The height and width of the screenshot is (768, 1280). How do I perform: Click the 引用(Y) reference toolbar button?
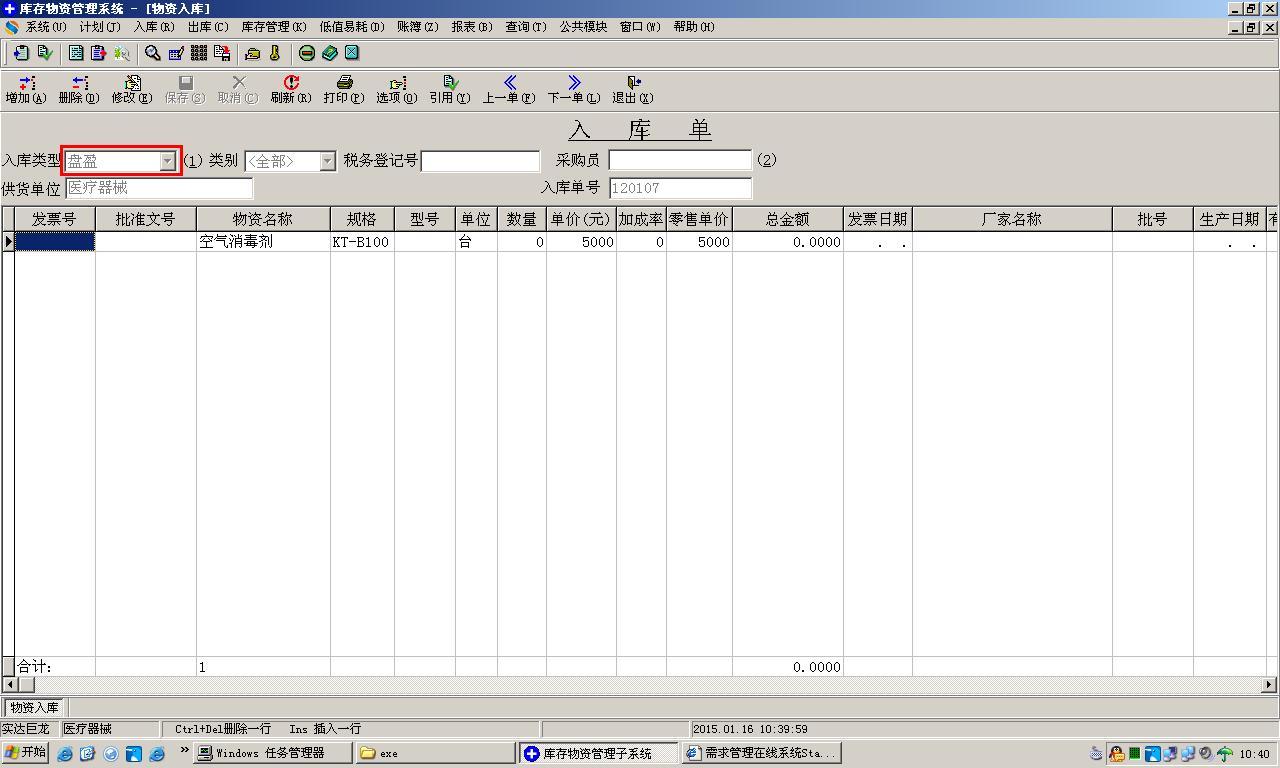point(450,90)
